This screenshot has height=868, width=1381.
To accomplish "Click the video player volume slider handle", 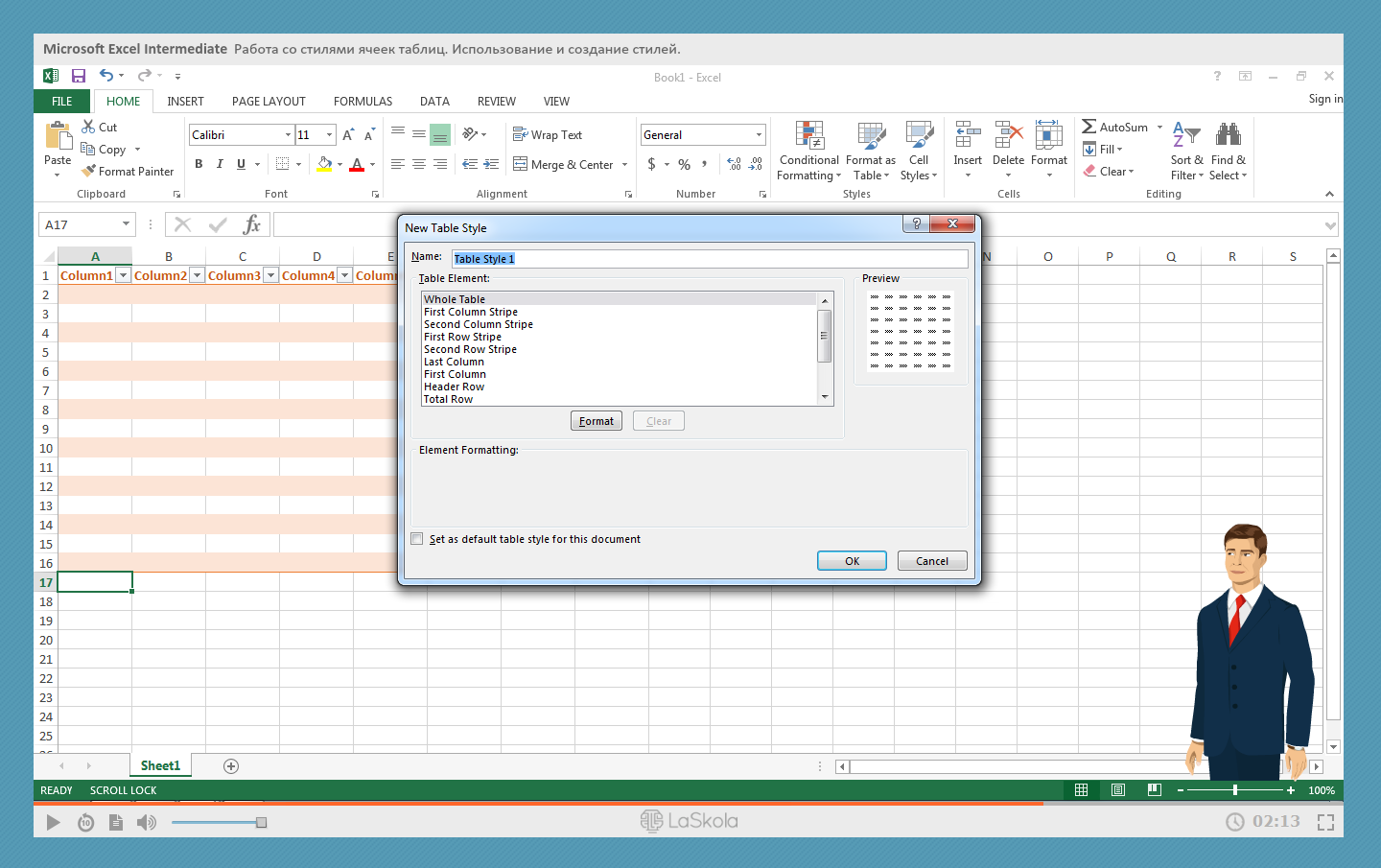I will (x=261, y=822).
